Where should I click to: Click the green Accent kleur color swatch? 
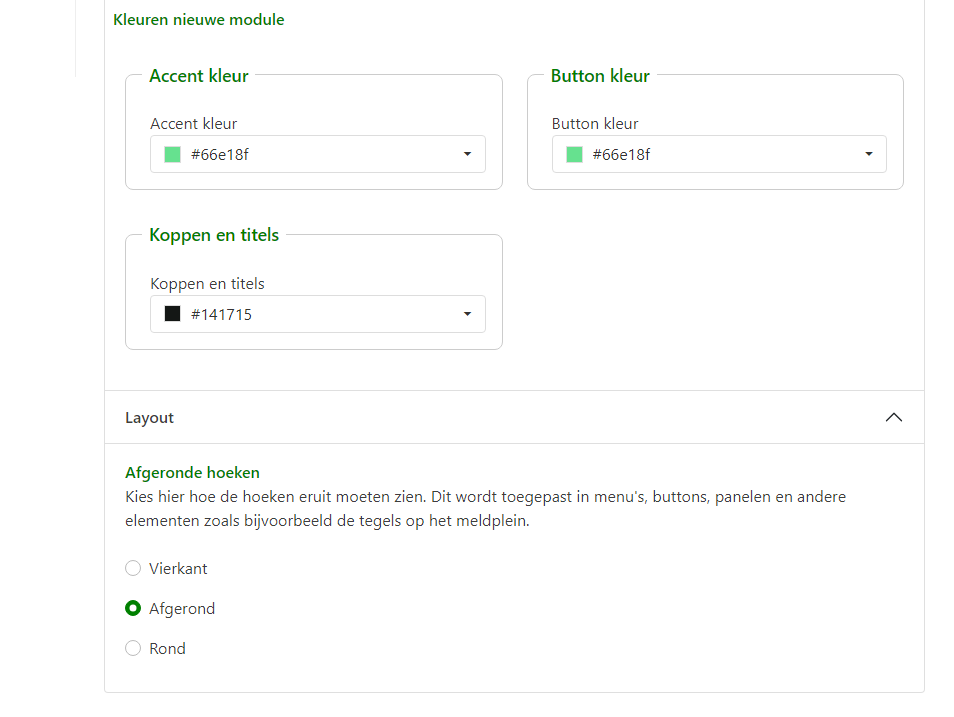[172, 154]
